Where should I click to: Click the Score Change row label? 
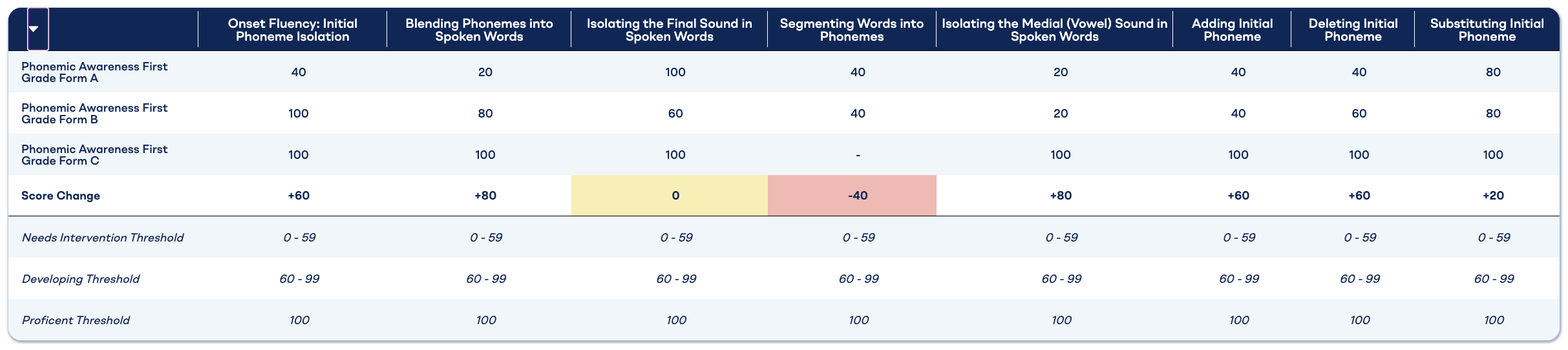click(61, 196)
